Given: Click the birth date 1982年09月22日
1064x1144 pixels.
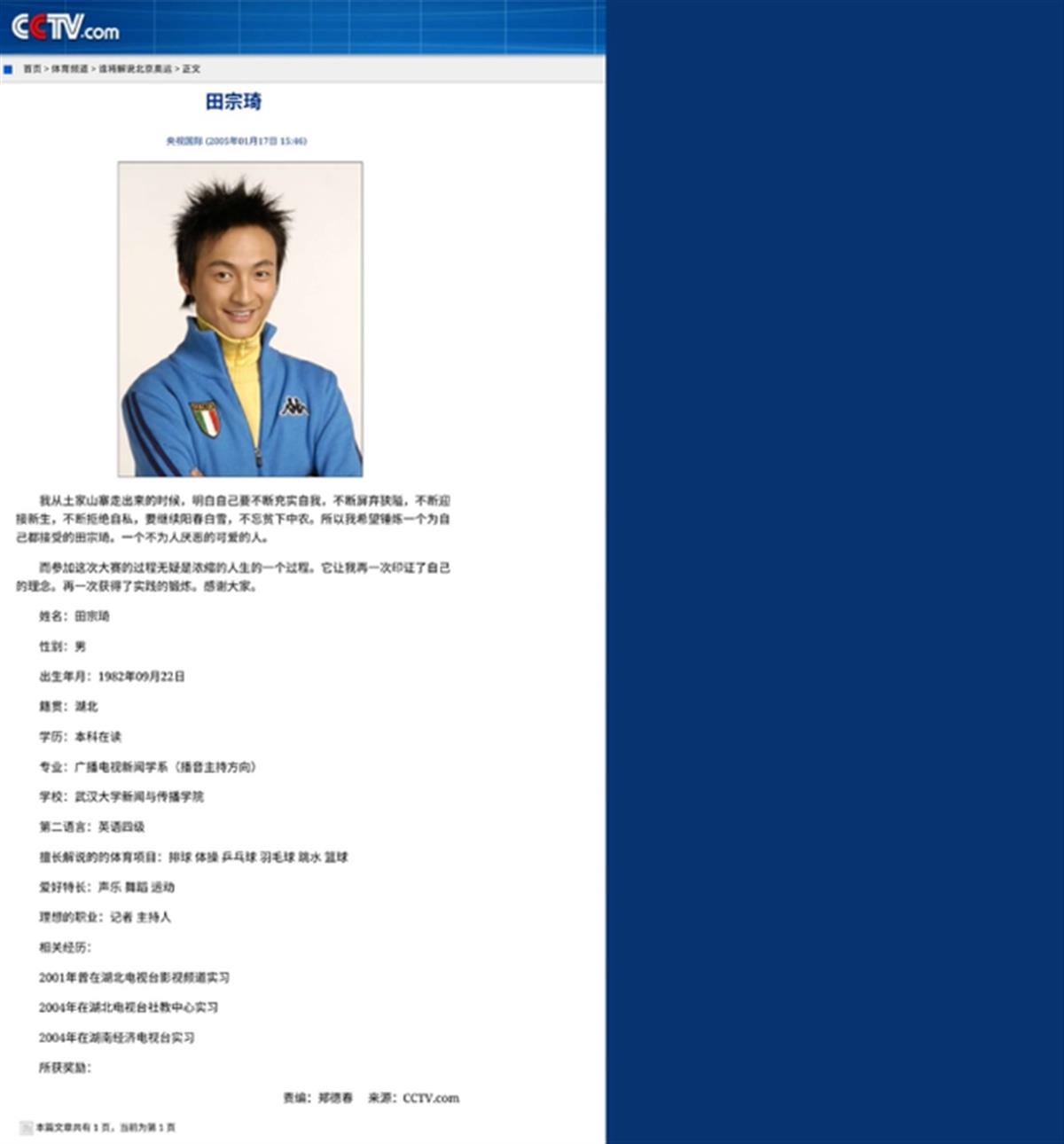Looking at the screenshot, I should coord(141,677).
